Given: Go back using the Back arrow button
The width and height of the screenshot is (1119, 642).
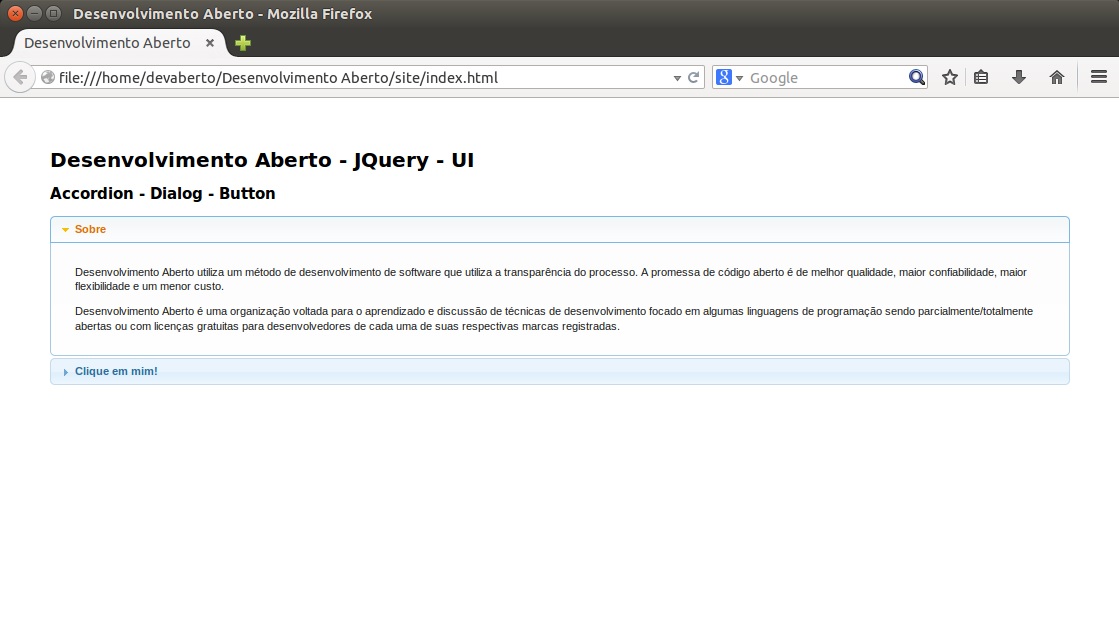Looking at the screenshot, I should click(20, 77).
